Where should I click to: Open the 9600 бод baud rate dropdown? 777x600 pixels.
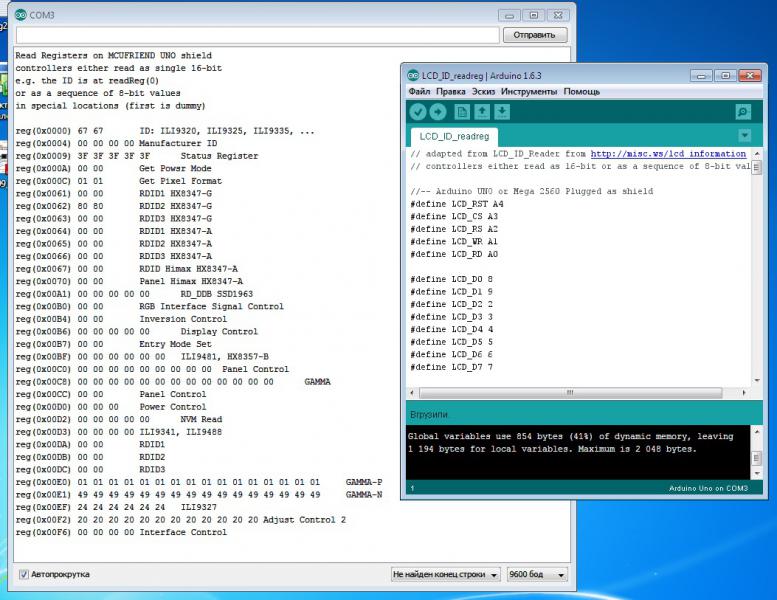pyautogui.click(x=536, y=575)
